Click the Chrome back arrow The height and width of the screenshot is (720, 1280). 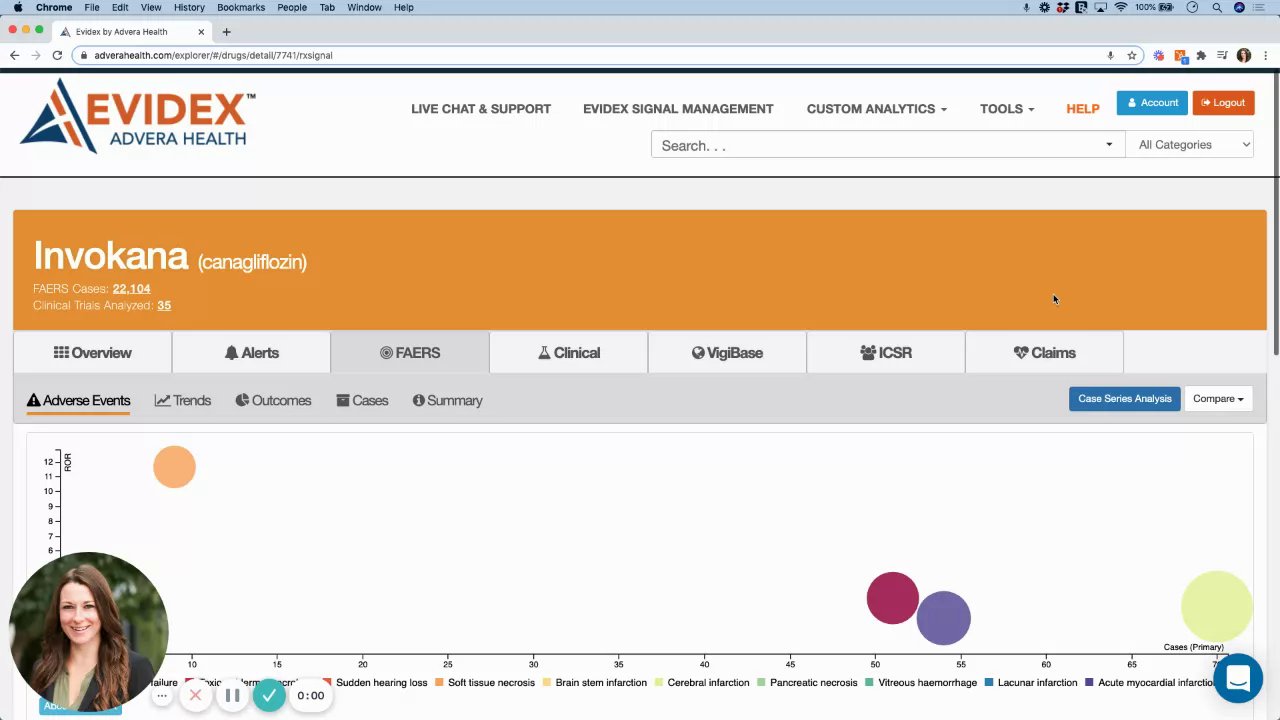[14, 55]
